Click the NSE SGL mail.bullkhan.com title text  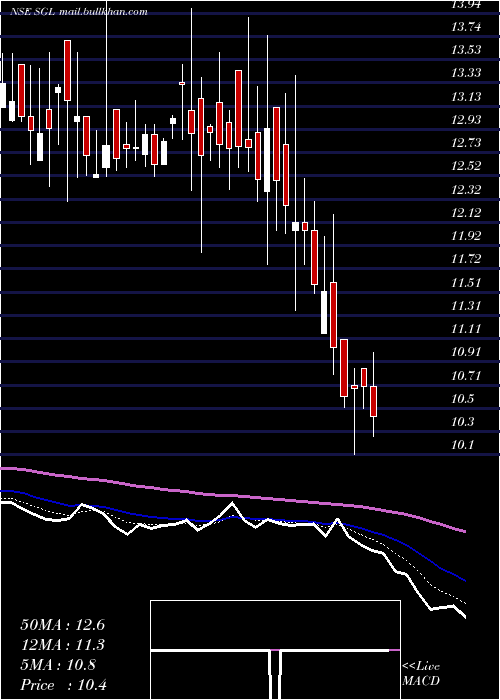tap(79, 12)
